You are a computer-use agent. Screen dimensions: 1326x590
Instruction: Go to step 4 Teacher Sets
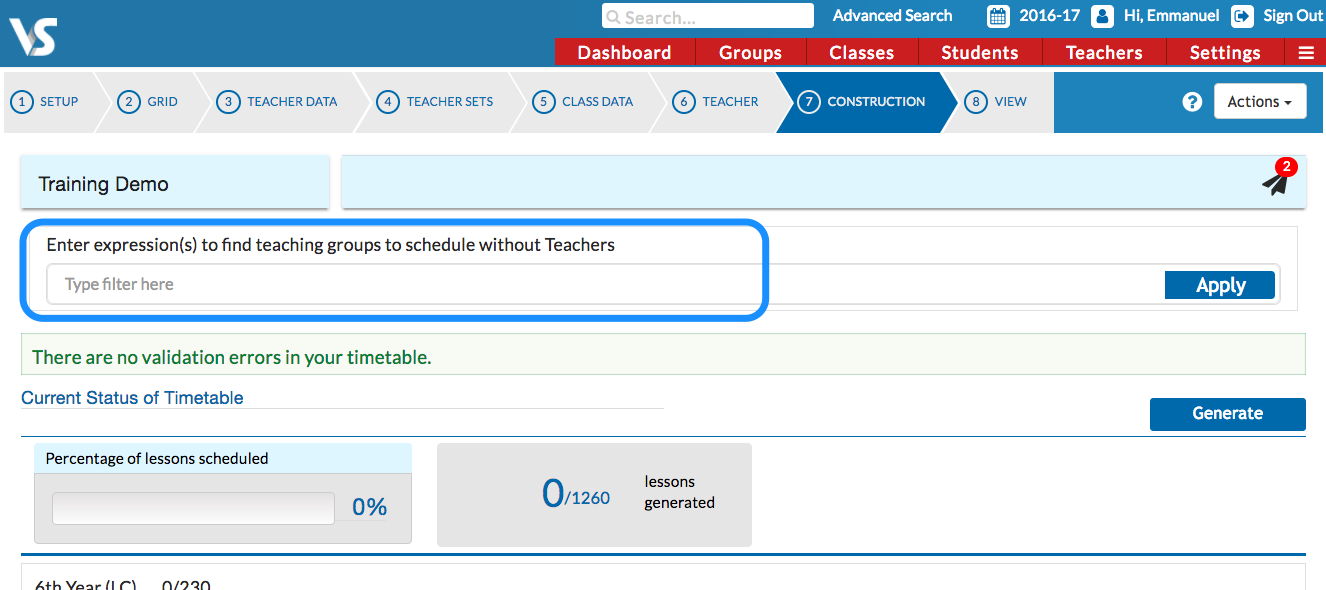point(436,102)
